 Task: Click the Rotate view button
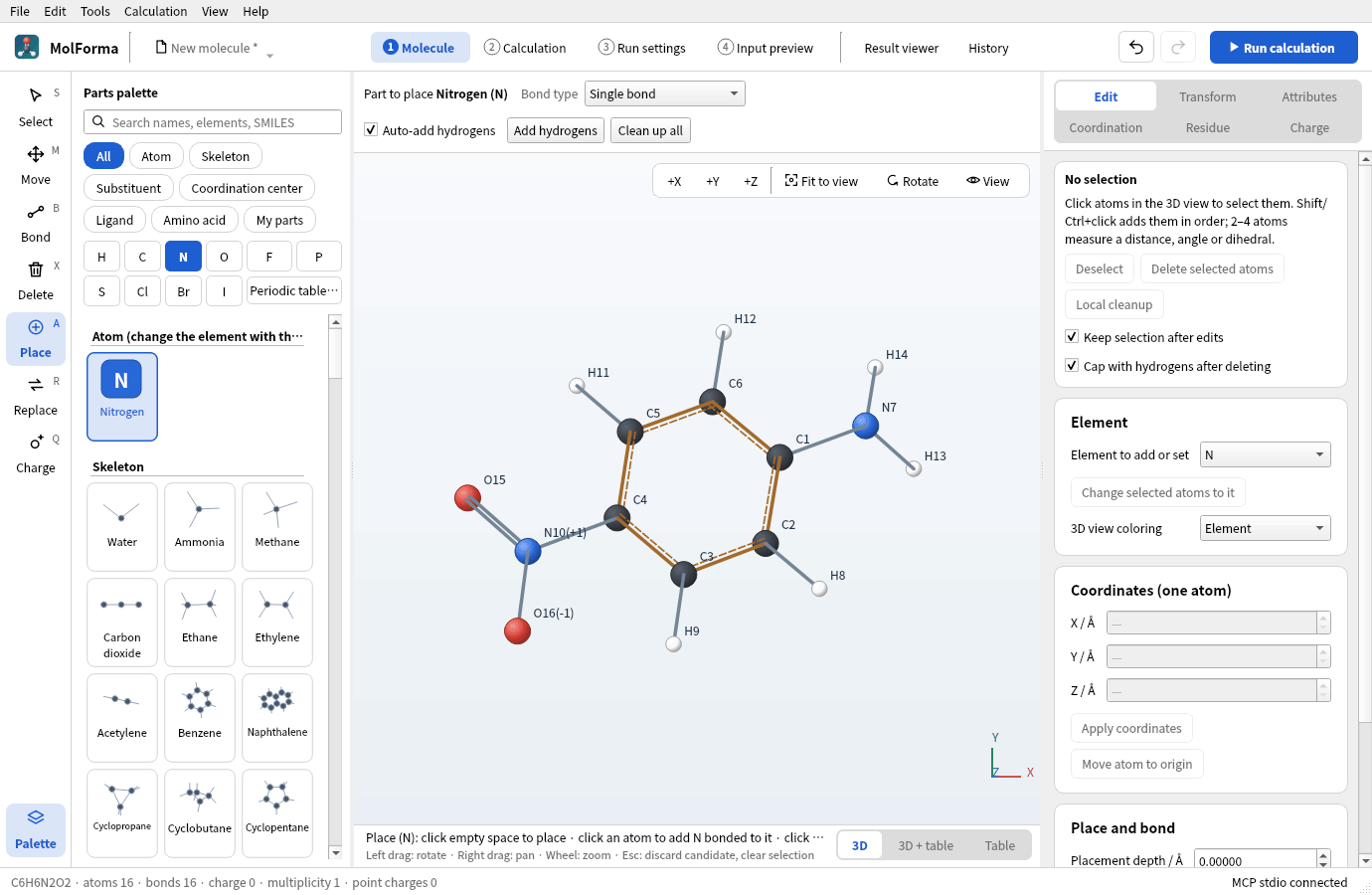click(913, 181)
